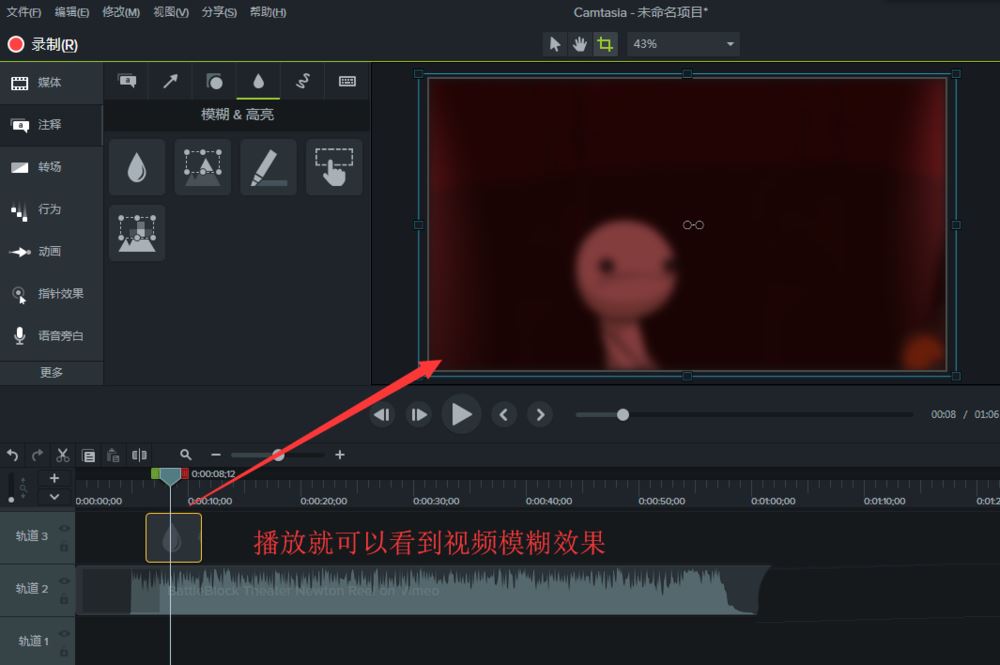Click the red Record button
This screenshot has width=1000, height=665.
point(15,44)
